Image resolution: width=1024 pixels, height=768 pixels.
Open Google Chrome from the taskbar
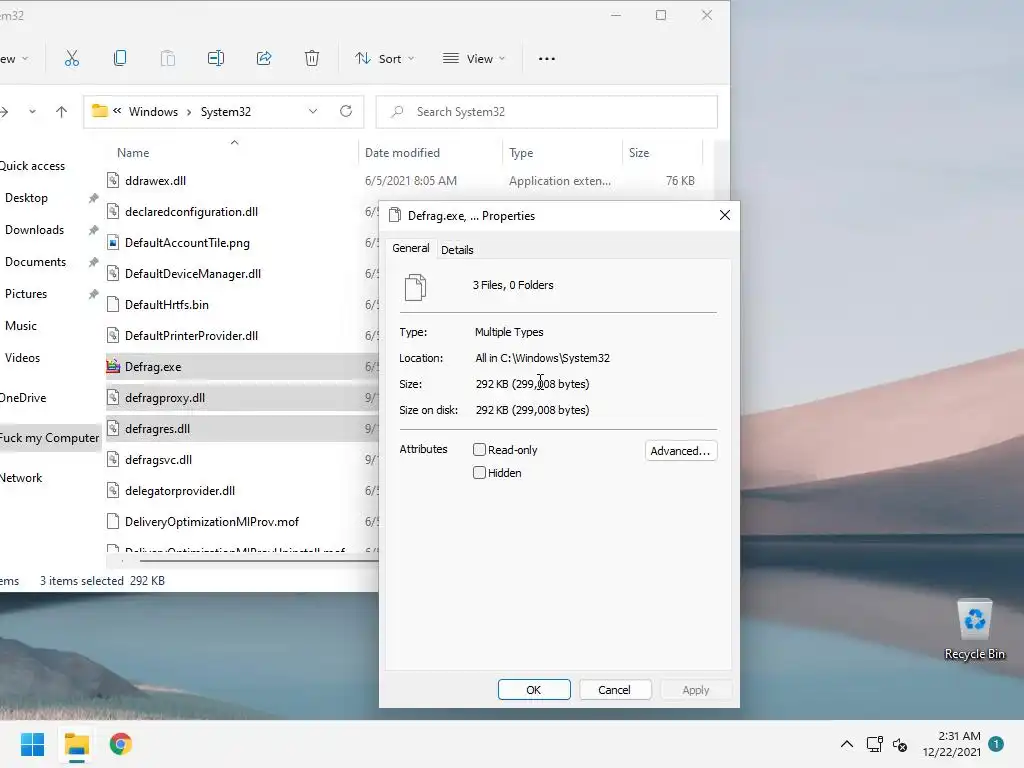pos(121,744)
